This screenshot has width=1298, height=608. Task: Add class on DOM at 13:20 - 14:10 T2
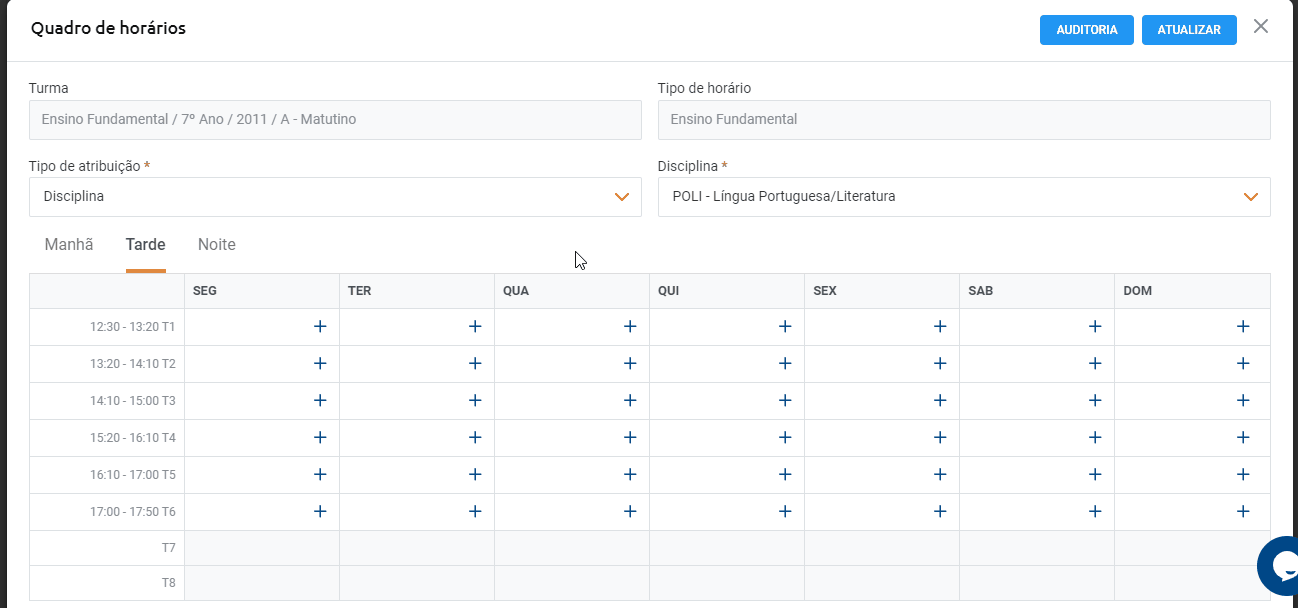(1243, 363)
